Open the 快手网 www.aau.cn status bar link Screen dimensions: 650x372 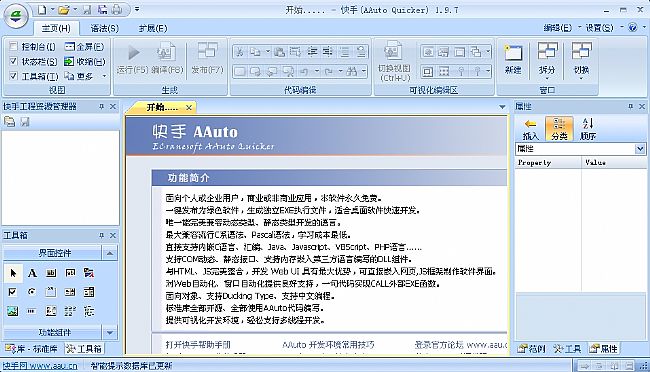[40, 366]
